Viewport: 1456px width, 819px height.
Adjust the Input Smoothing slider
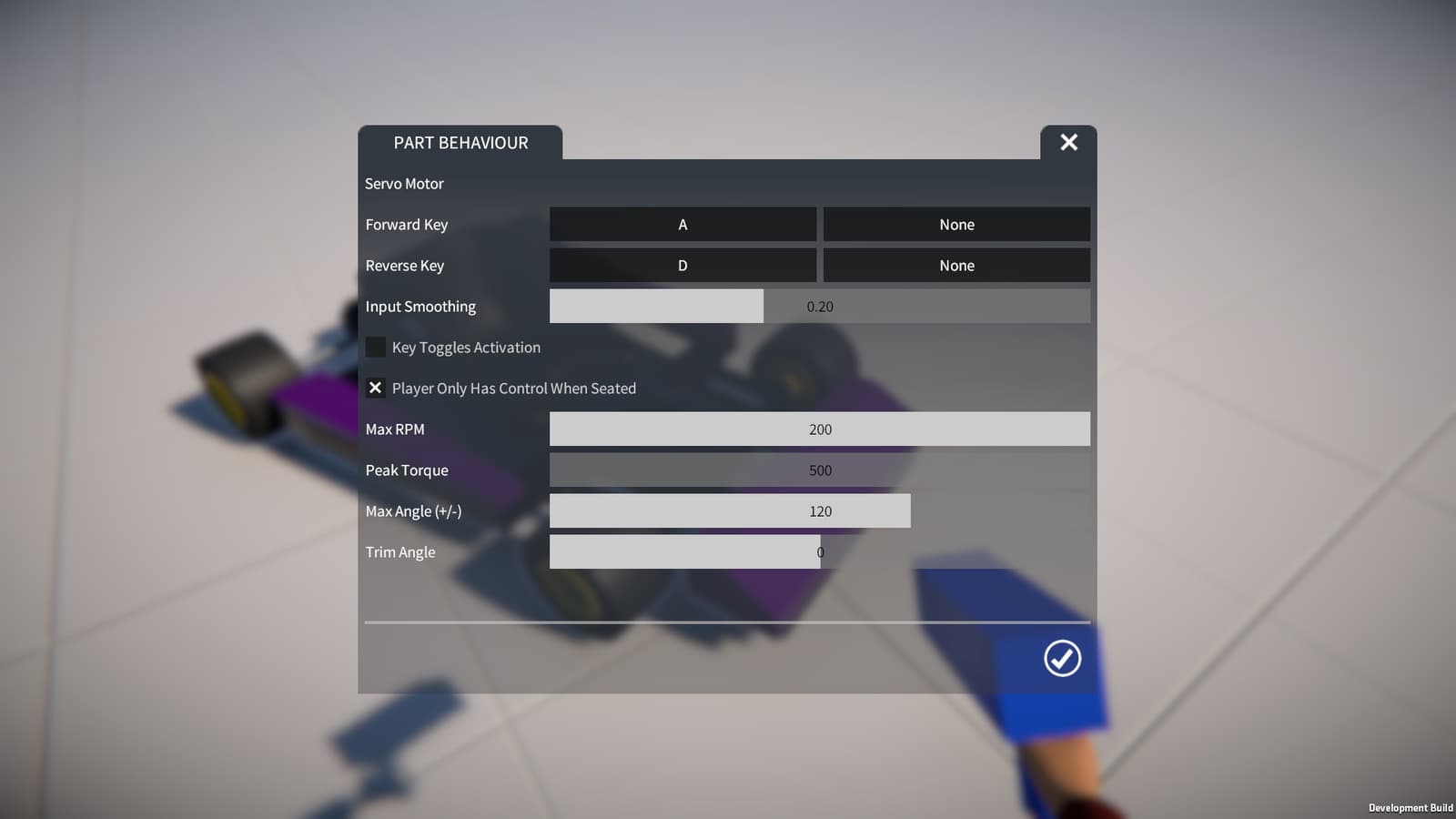[x=820, y=306]
